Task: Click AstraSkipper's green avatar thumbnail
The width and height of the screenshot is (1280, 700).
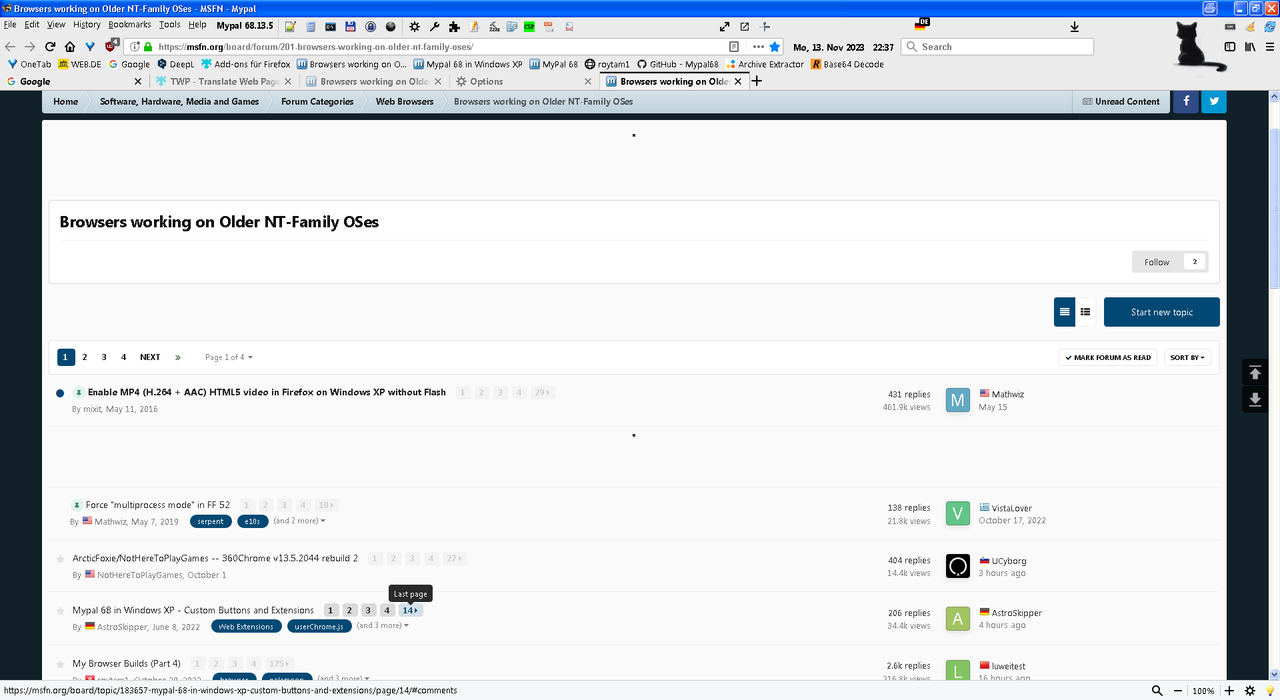Action: coord(957,618)
